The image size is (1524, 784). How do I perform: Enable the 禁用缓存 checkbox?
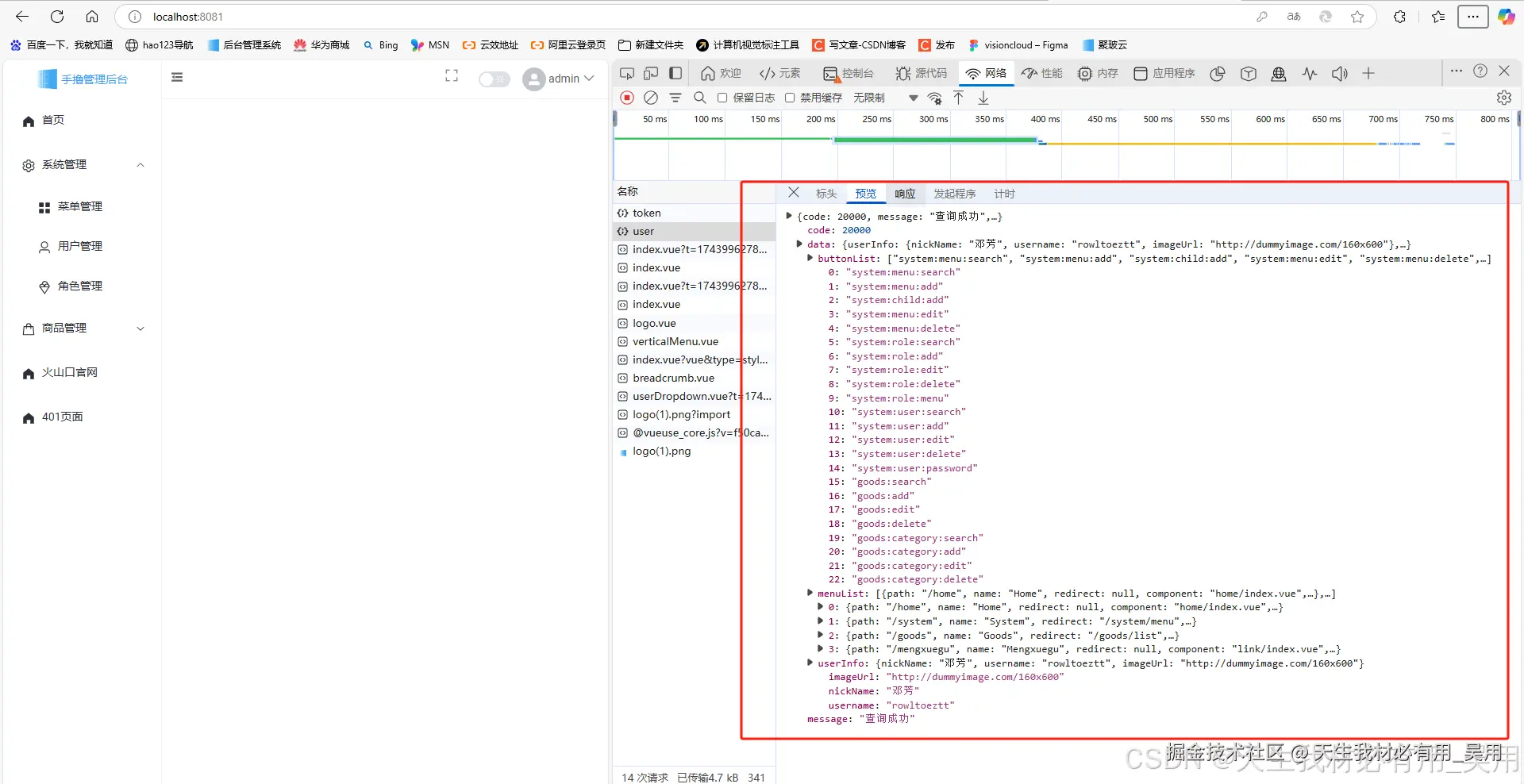790,98
